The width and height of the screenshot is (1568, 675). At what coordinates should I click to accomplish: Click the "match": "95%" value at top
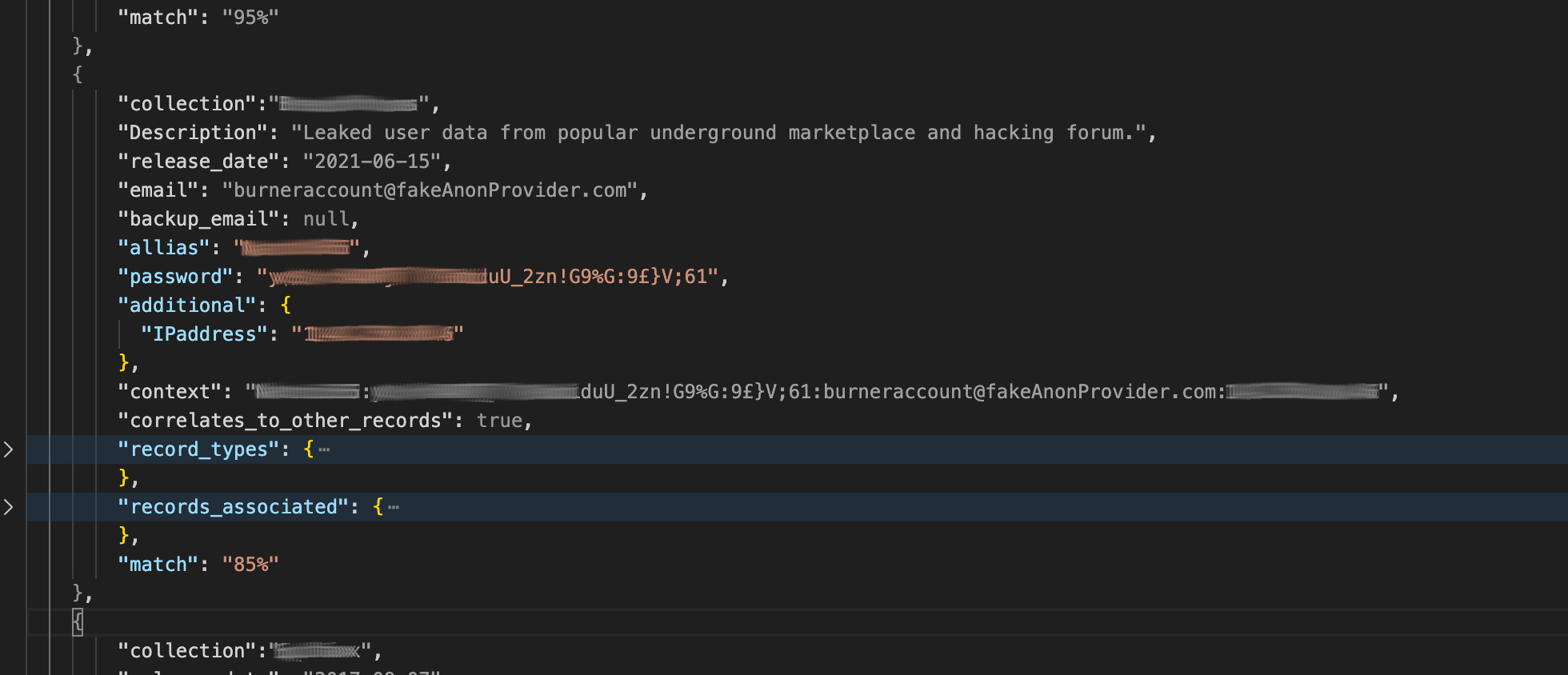pos(250,18)
